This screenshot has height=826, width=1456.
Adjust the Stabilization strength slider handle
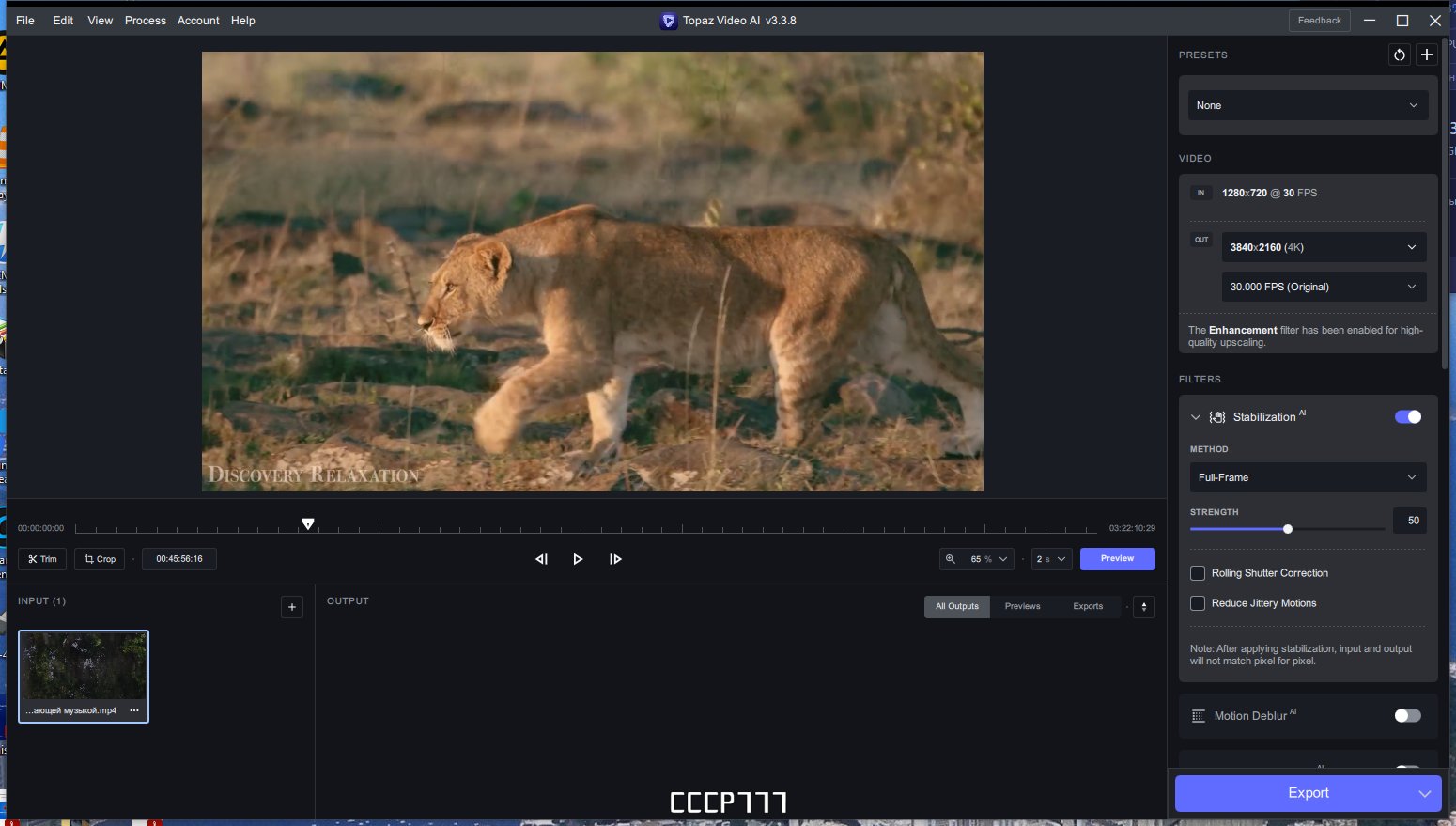point(1288,529)
